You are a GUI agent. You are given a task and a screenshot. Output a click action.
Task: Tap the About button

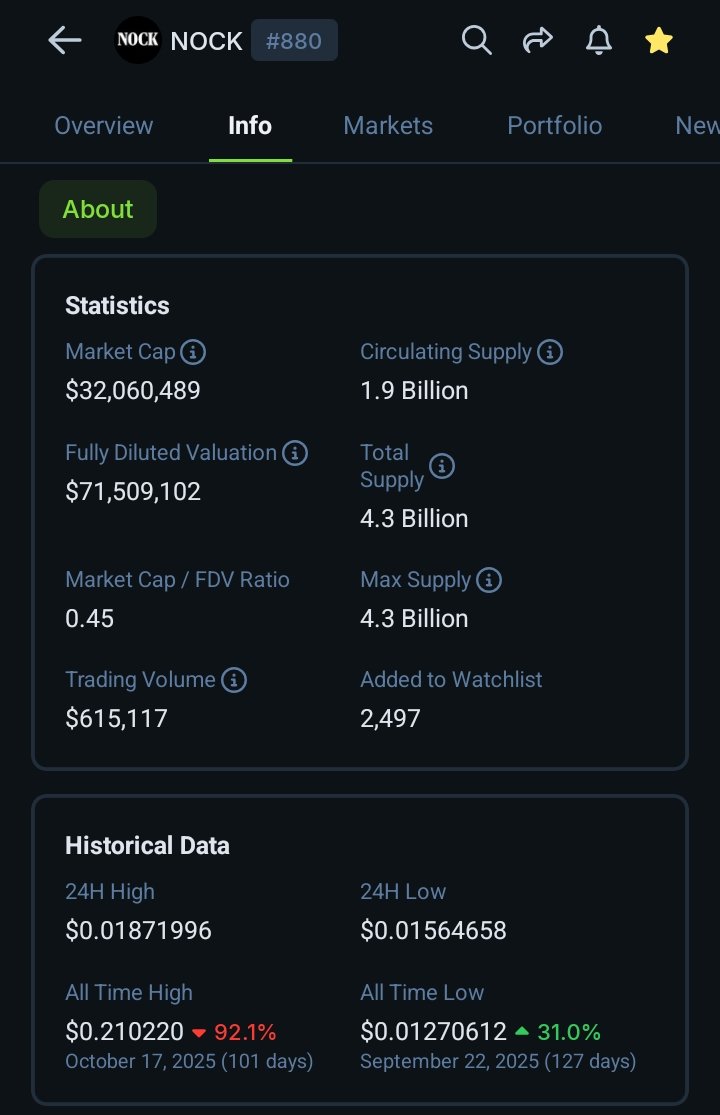click(98, 209)
